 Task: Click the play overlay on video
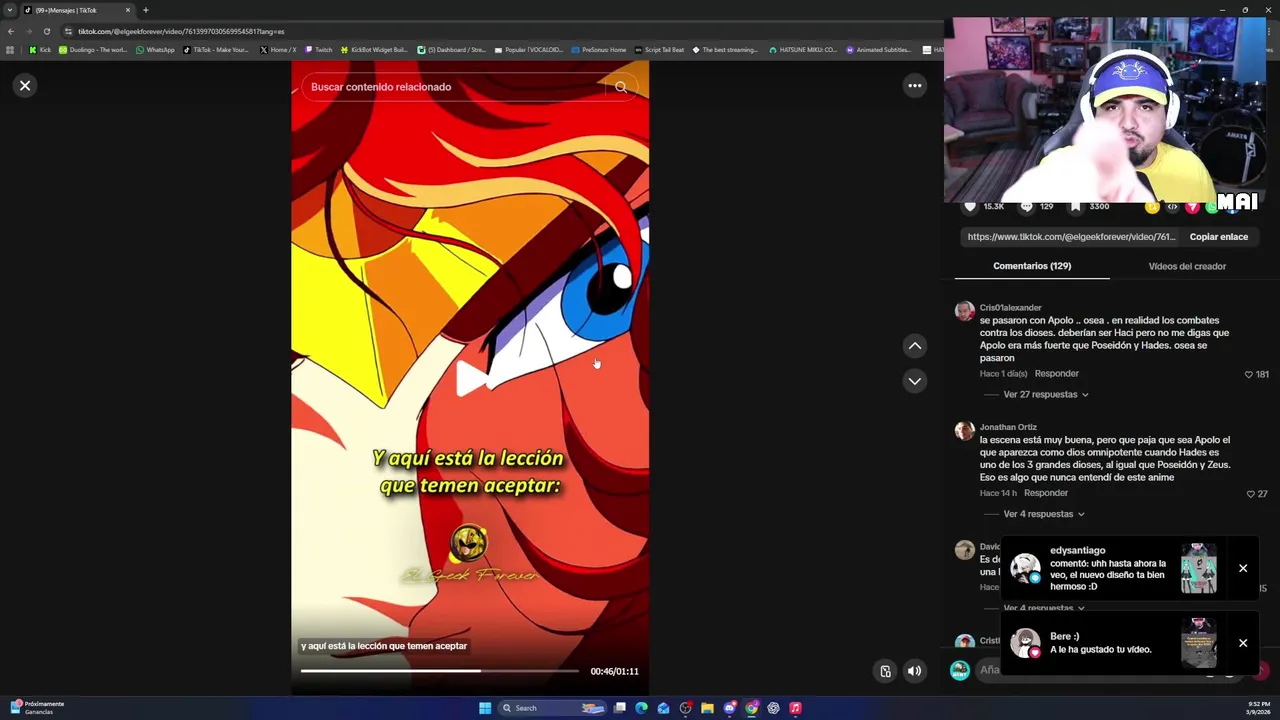[x=471, y=379]
